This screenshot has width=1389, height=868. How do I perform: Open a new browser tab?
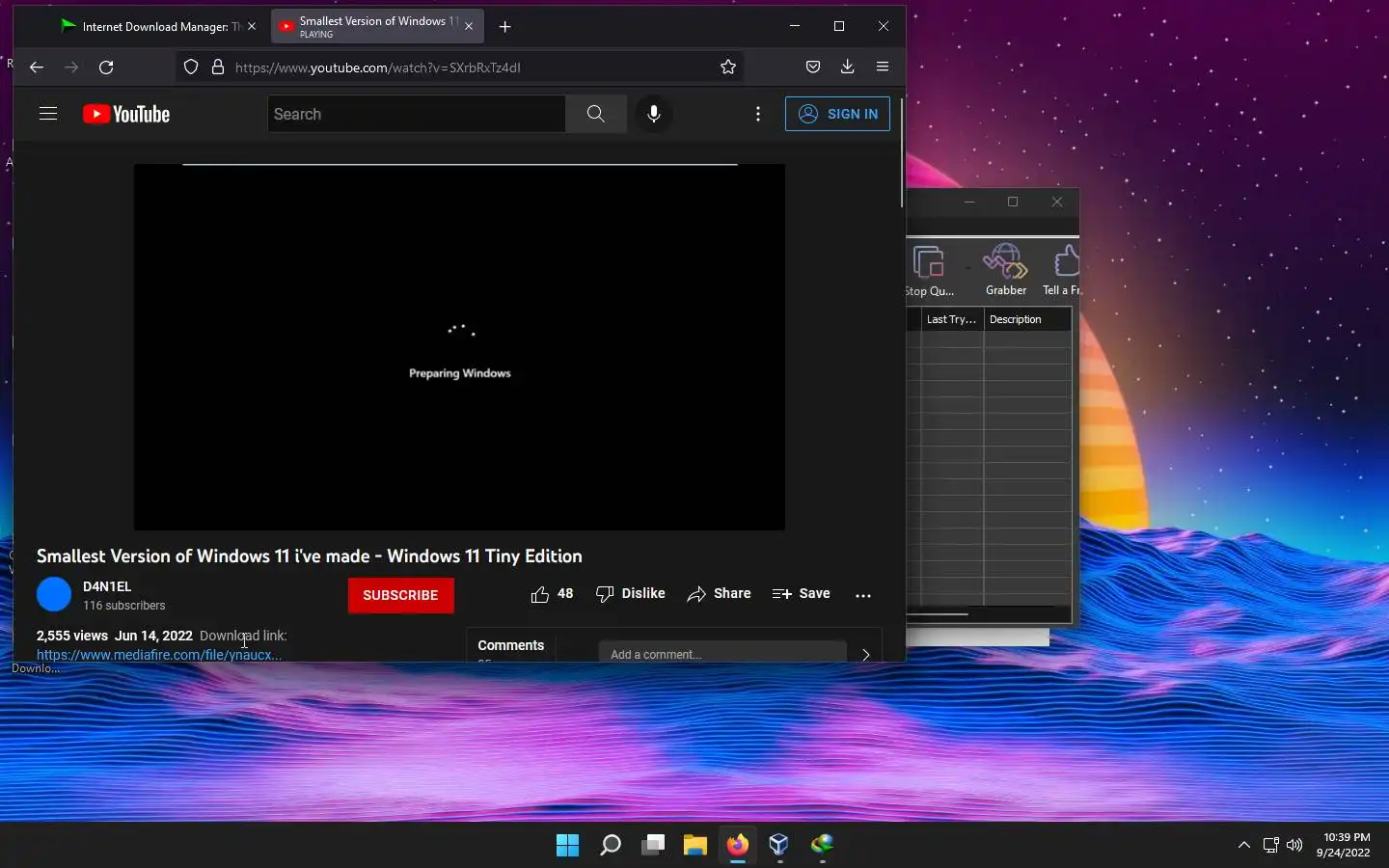click(x=504, y=26)
